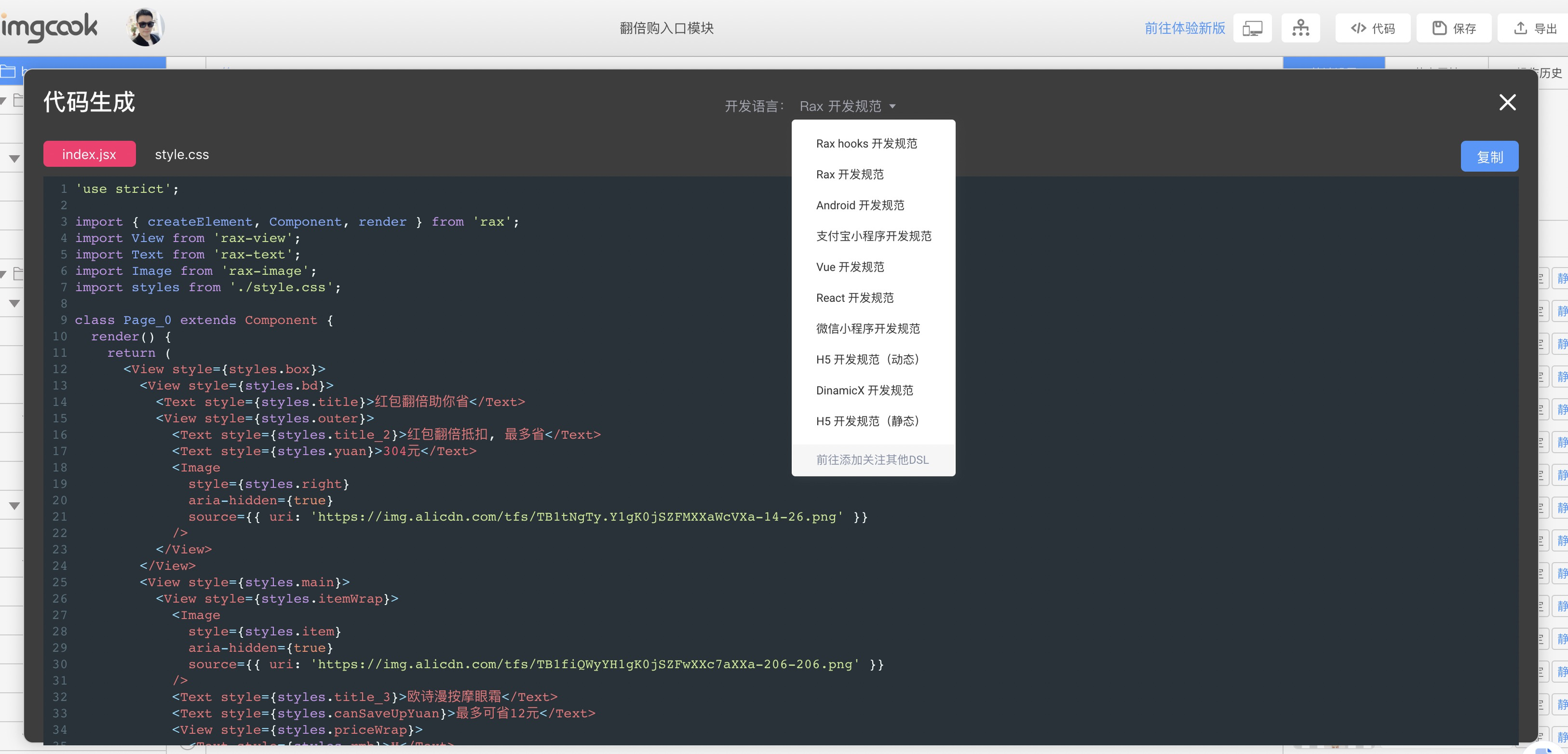Click the 导出 export button

(1534, 28)
